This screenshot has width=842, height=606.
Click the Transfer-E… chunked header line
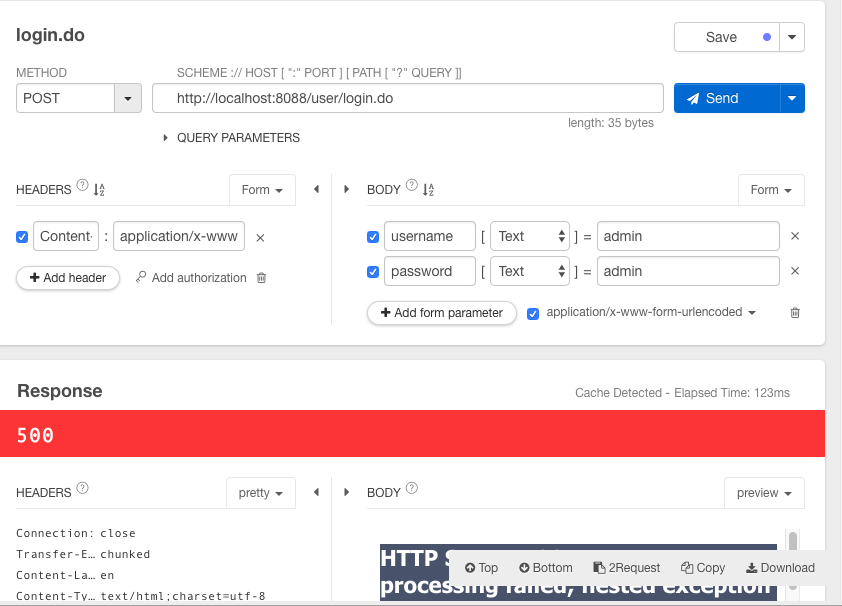pos(83,554)
